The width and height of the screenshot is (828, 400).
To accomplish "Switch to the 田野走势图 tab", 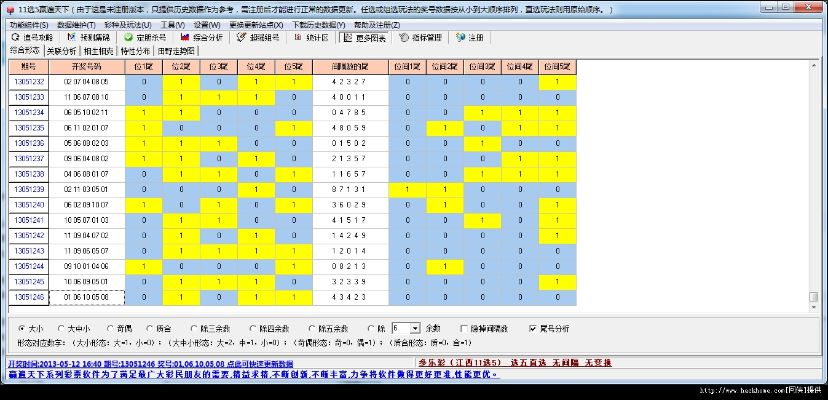I will (176, 51).
